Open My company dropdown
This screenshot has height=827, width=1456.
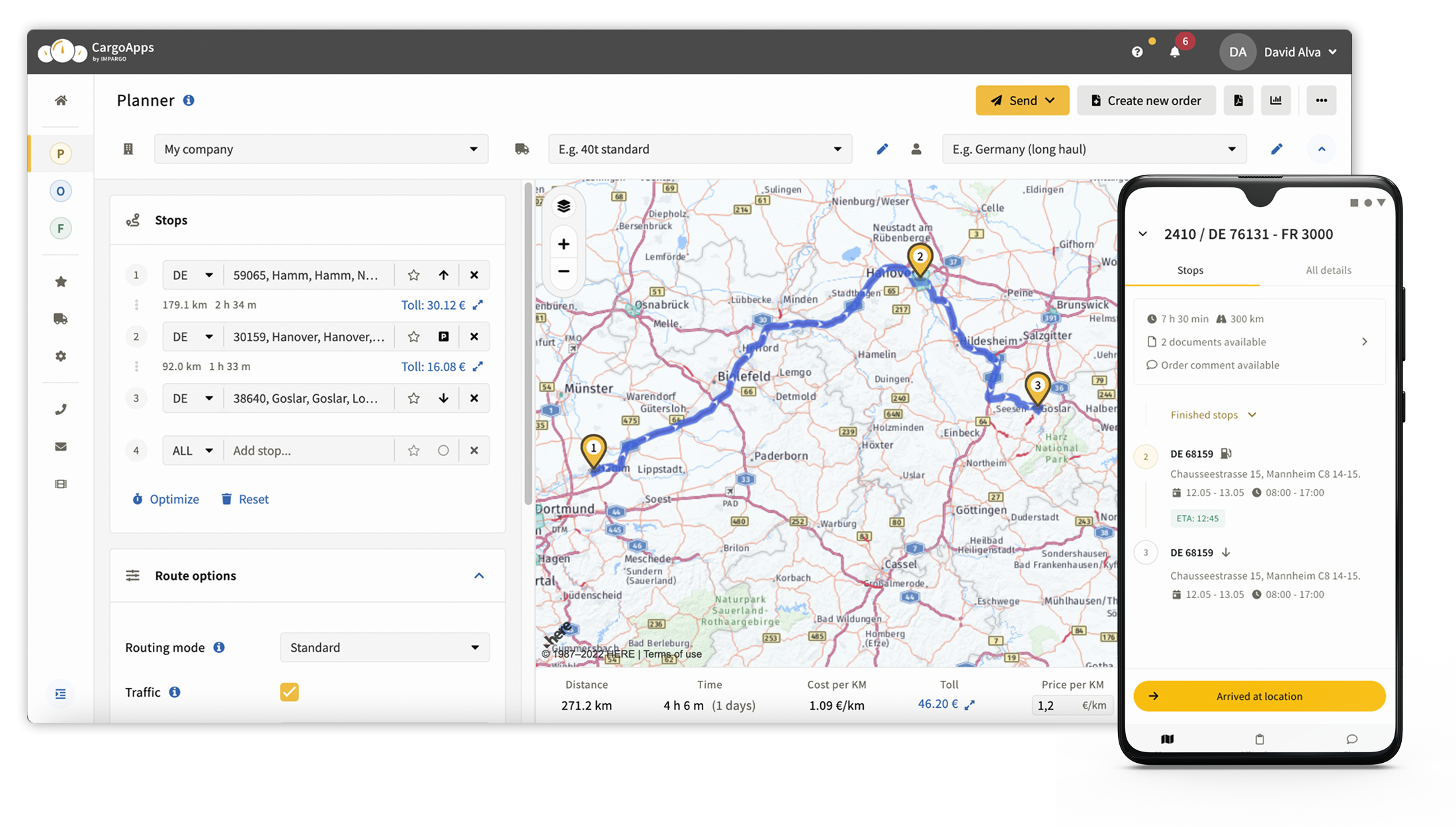pos(321,149)
